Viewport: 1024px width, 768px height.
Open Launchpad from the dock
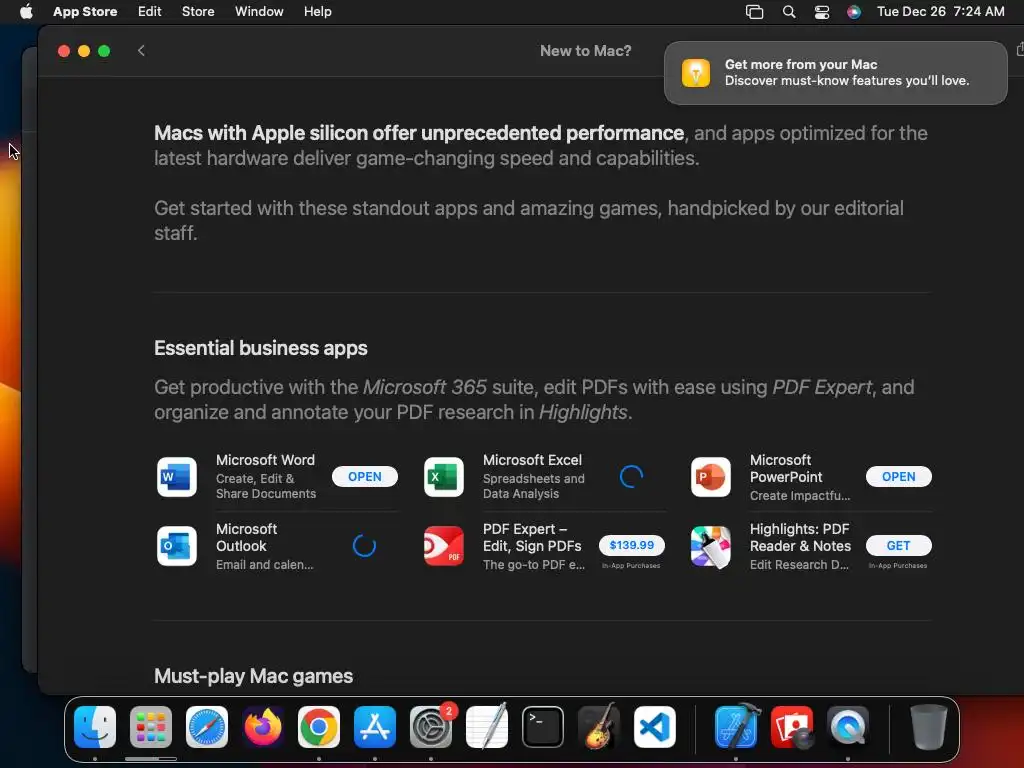coord(151,727)
